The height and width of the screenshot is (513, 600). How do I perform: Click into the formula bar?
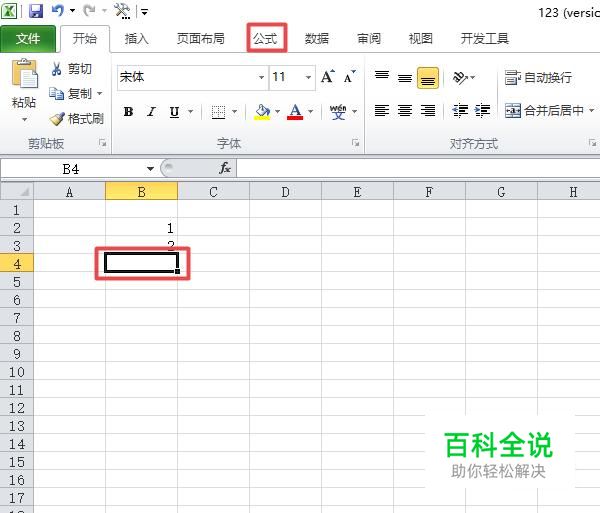(x=418, y=169)
